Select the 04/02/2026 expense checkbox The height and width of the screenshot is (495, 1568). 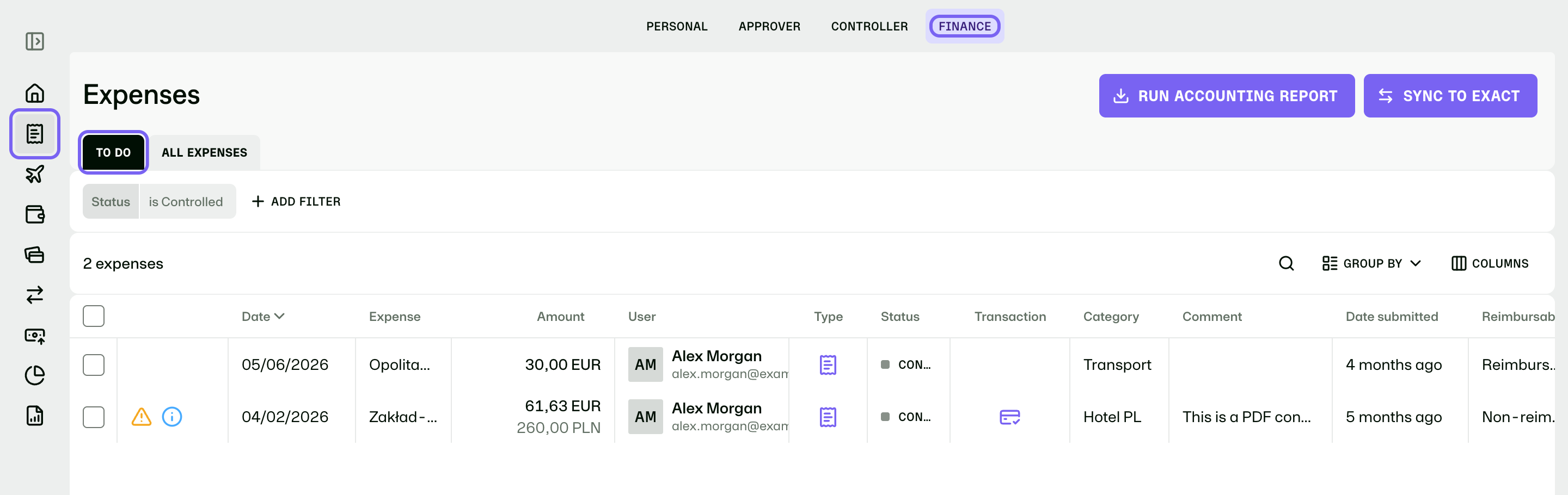[x=94, y=417]
